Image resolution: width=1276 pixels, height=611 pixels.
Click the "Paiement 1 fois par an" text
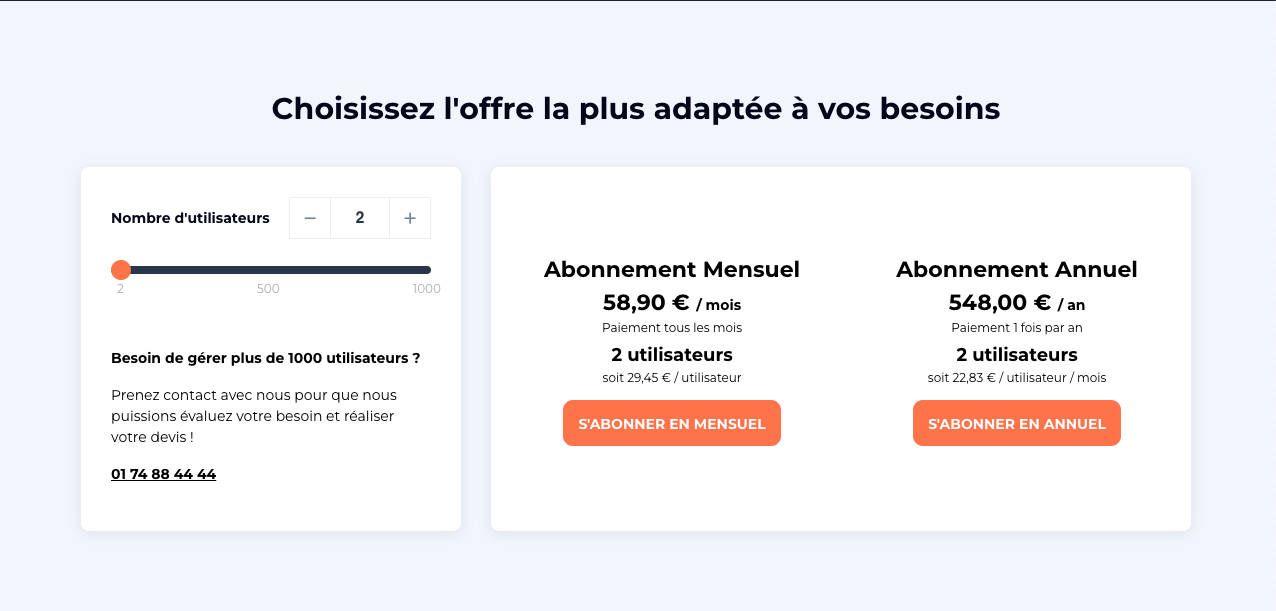click(x=1016, y=328)
